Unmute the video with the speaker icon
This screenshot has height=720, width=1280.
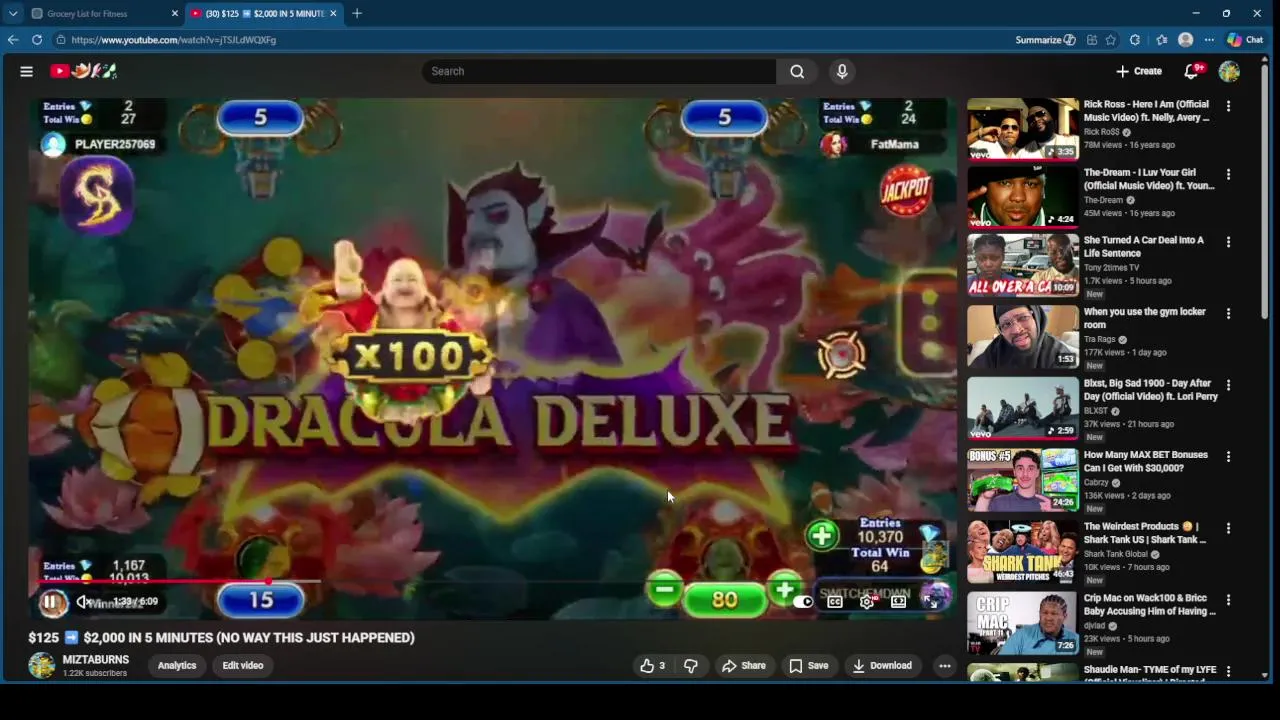[84, 602]
